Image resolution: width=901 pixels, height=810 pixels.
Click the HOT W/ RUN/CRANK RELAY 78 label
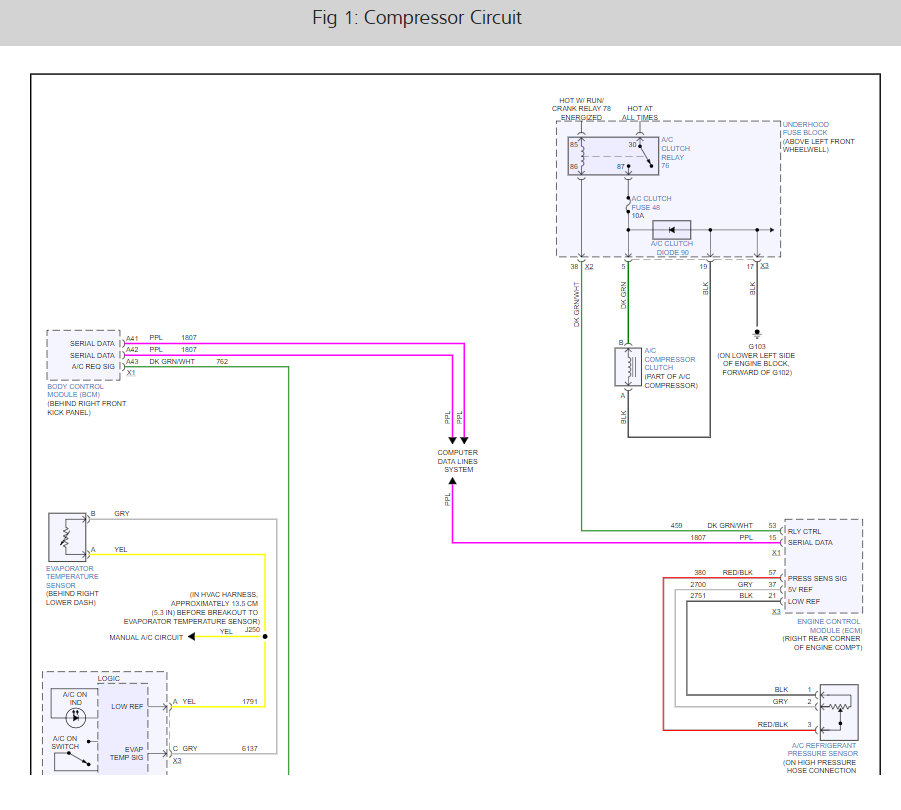click(581, 109)
